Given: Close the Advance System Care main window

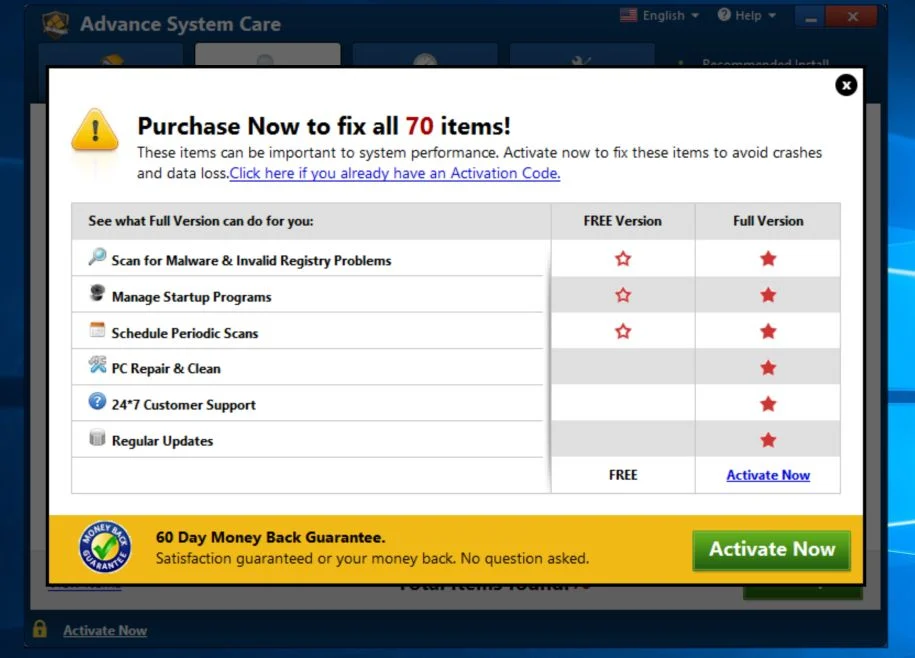Looking at the screenshot, I should (x=852, y=16).
